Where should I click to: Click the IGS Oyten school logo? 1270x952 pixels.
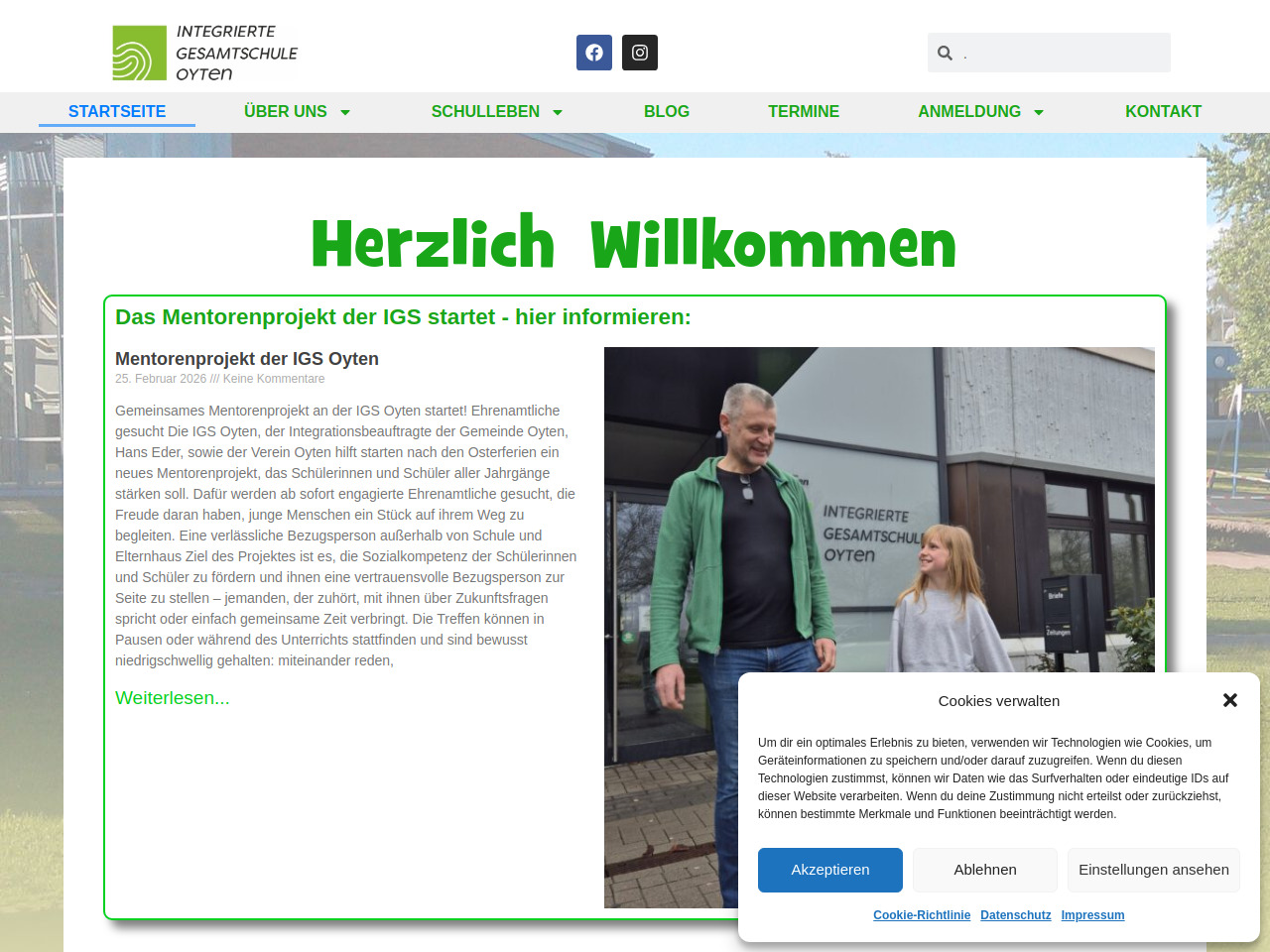(x=205, y=54)
